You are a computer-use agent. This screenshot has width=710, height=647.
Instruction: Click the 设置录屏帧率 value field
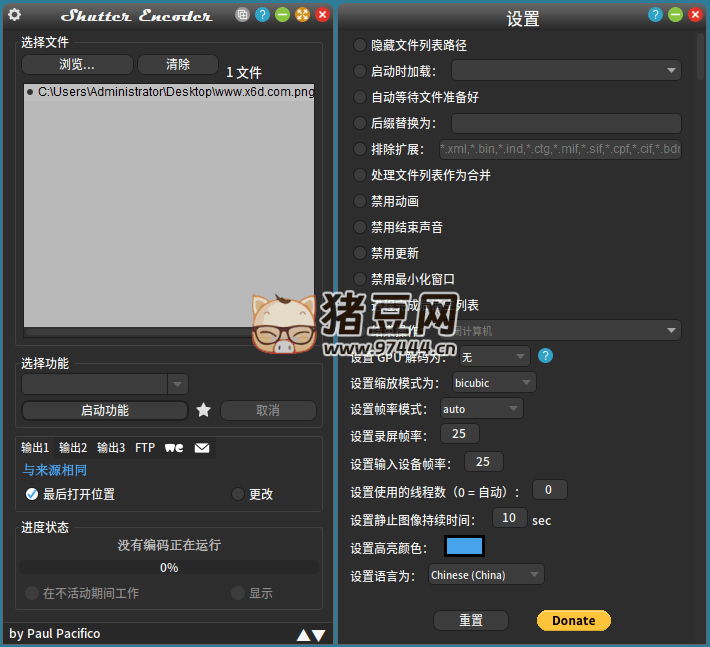[459, 434]
